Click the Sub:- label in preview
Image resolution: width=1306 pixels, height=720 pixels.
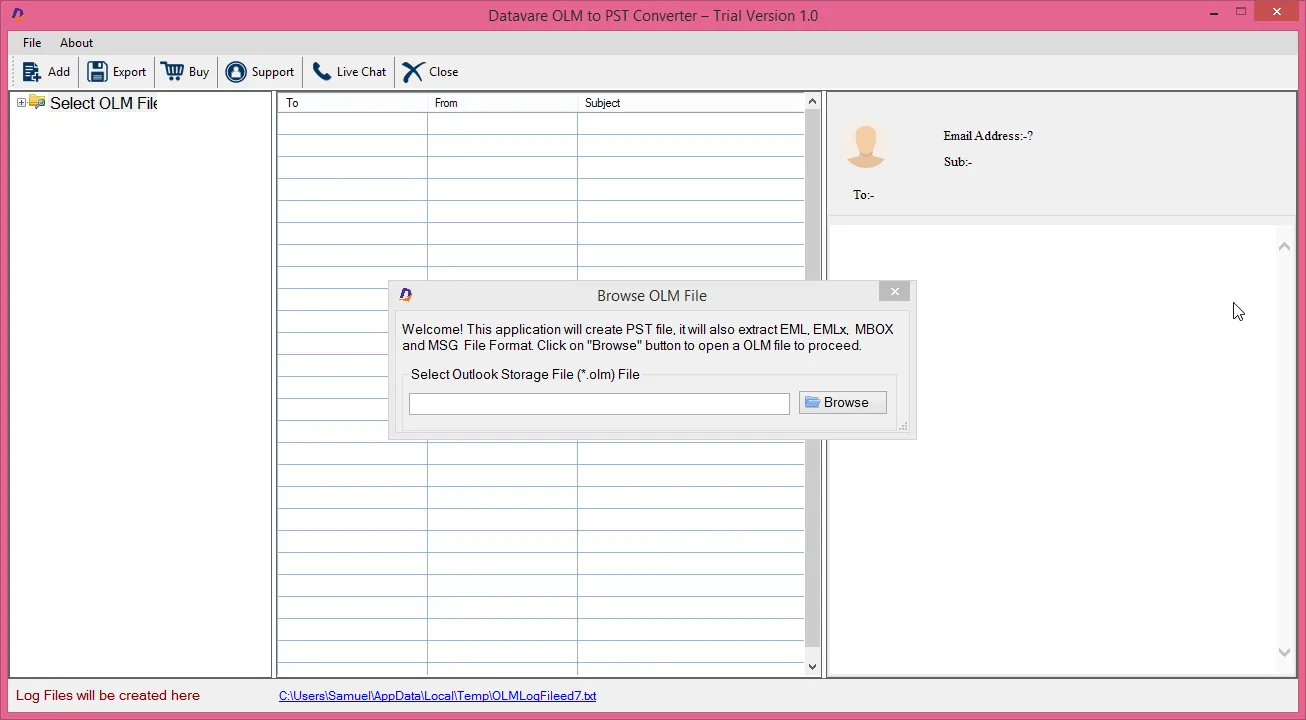(x=958, y=162)
